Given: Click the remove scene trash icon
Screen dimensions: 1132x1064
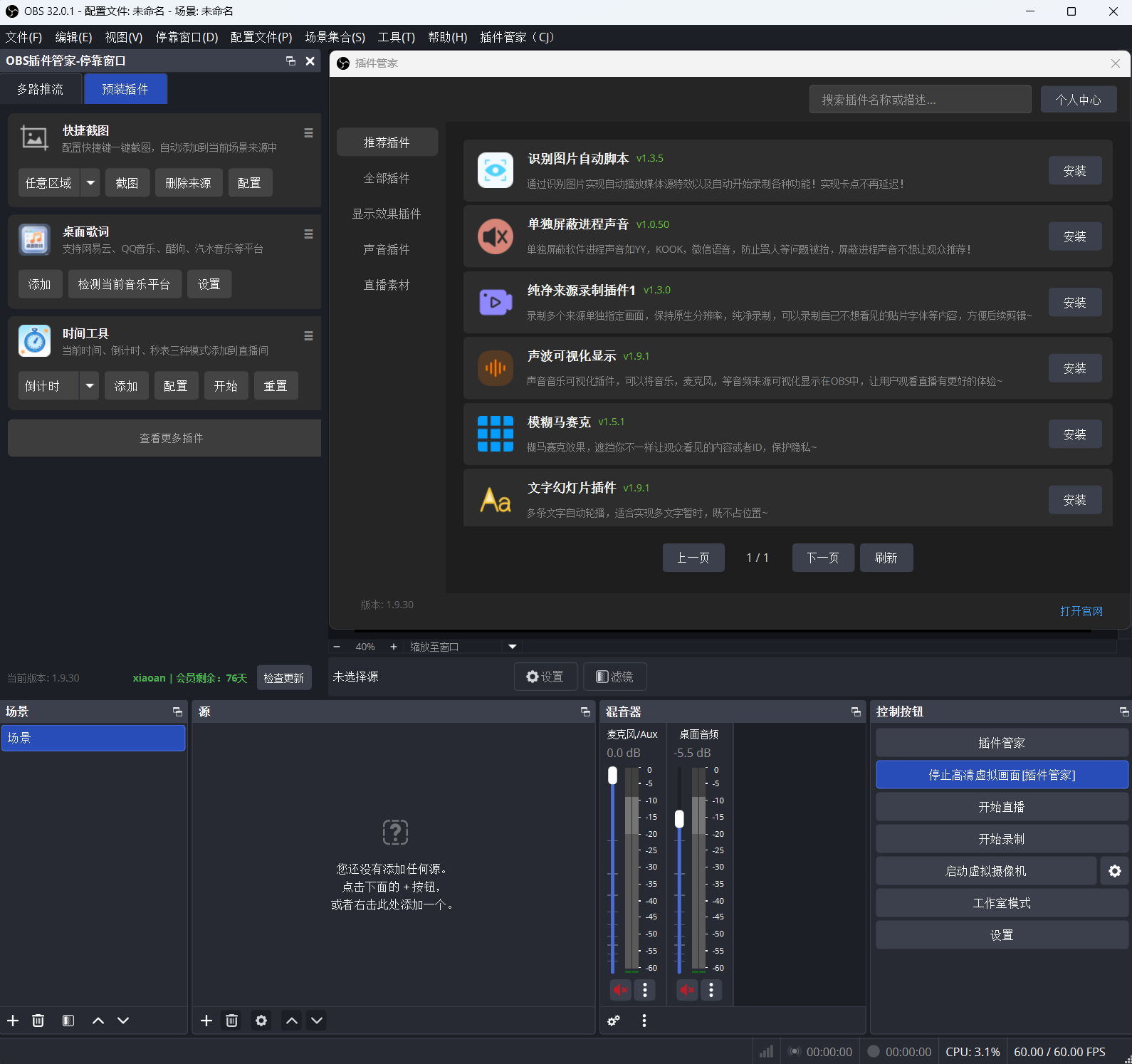Looking at the screenshot, I should [38, 1021].
